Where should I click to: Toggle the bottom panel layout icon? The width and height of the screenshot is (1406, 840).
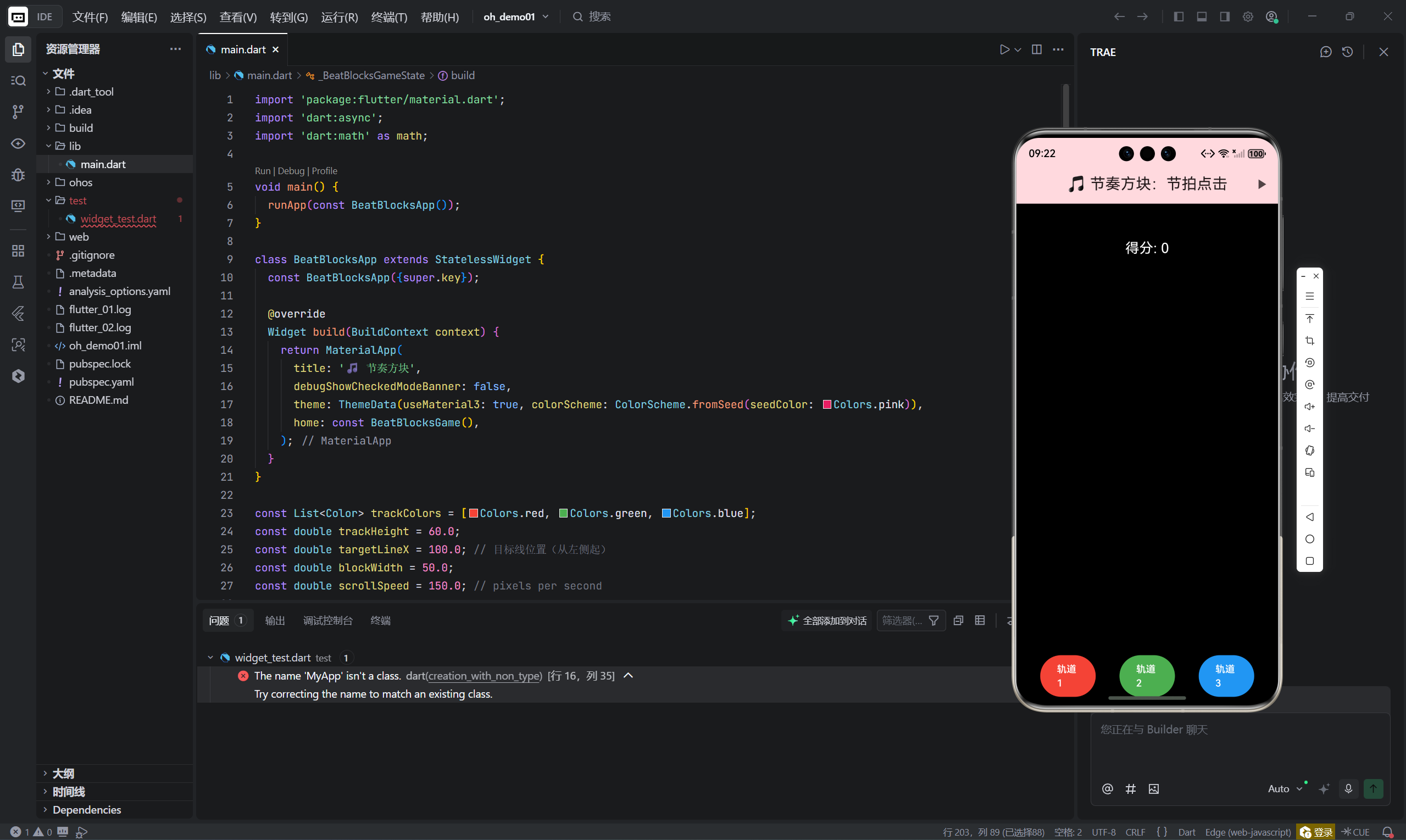point(1202,17)
